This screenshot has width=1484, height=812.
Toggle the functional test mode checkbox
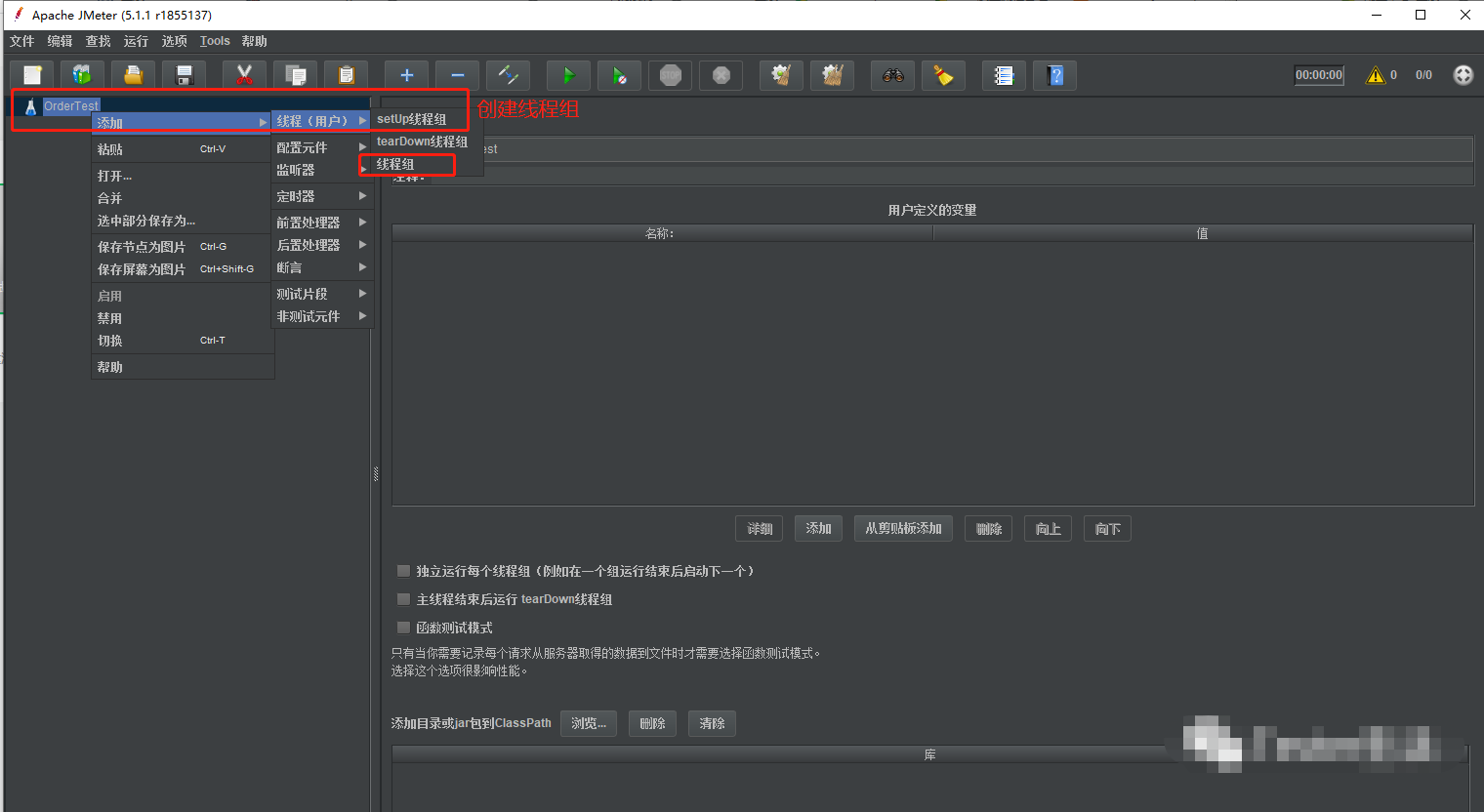pos(403,628)
